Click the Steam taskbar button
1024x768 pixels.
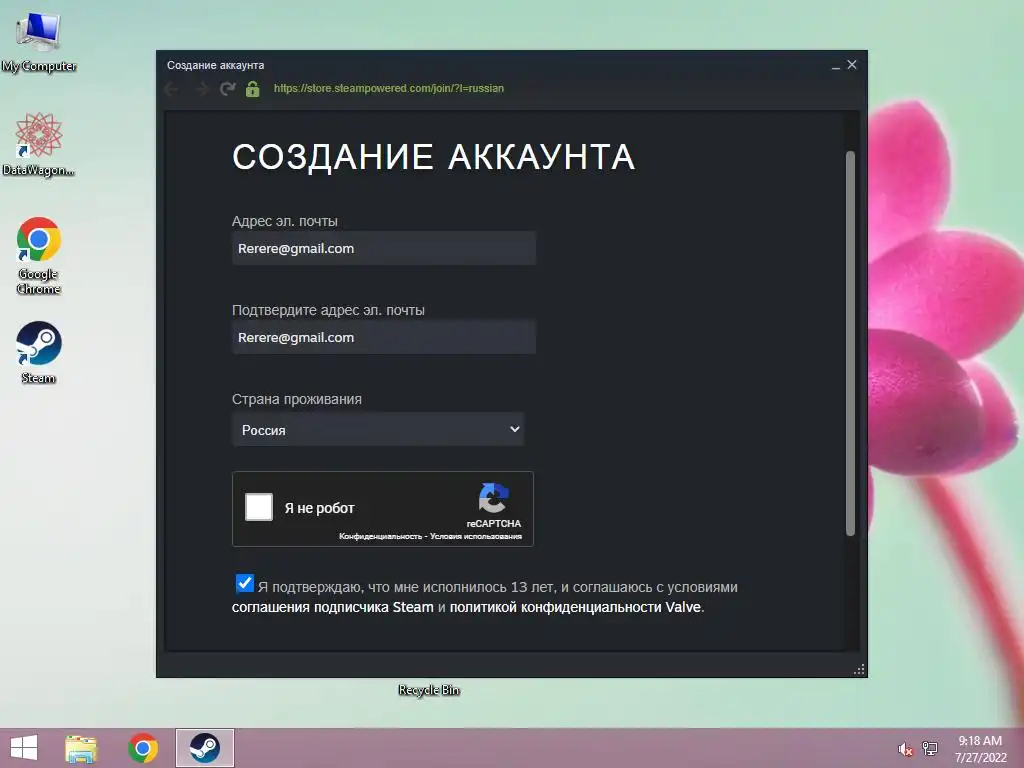[x=204, y=748]
